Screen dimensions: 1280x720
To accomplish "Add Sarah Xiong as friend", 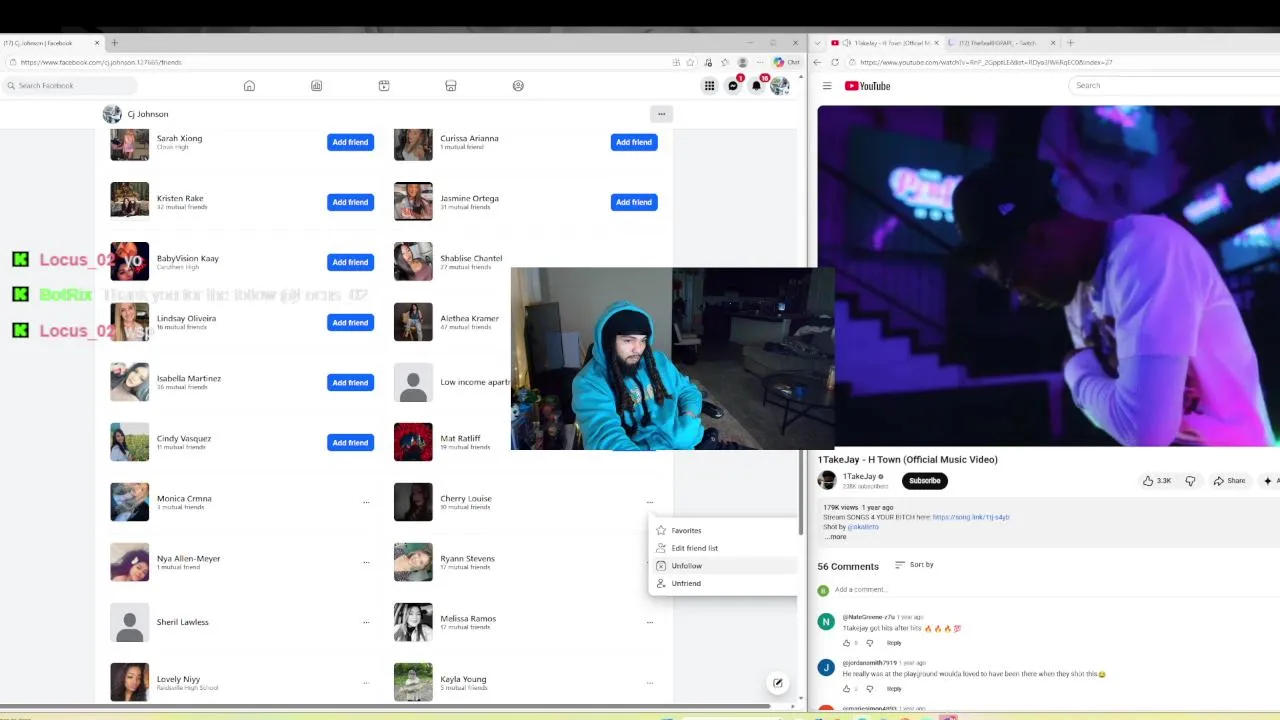I will (x=350, y=142).
